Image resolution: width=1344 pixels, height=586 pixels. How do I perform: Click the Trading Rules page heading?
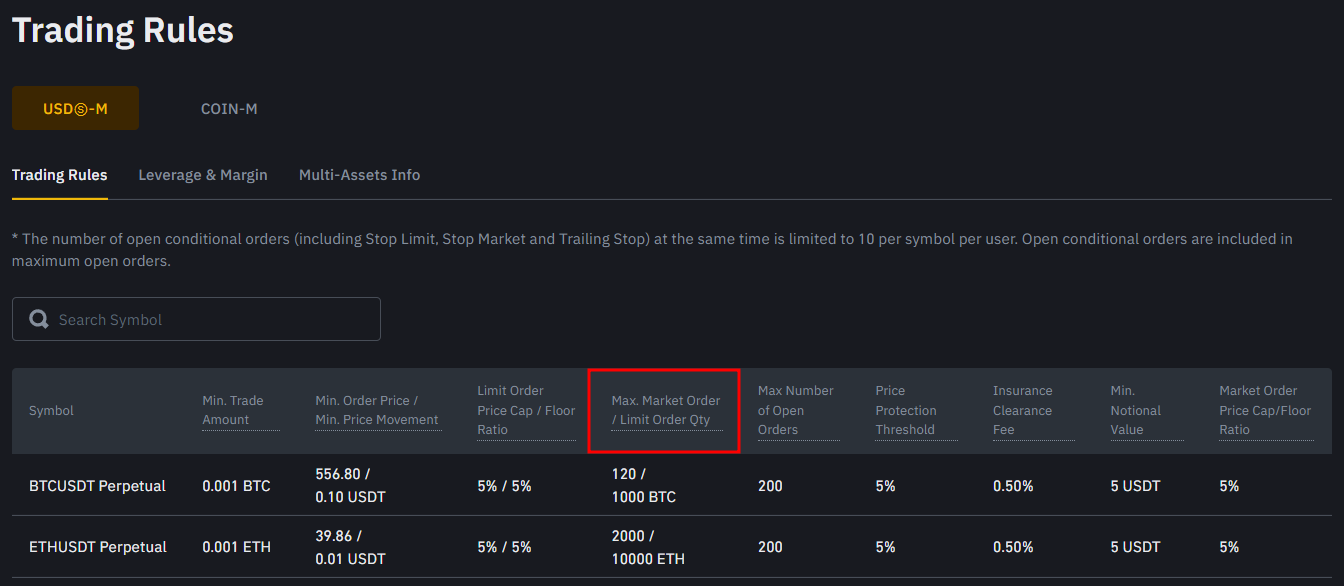pos(122,30)
